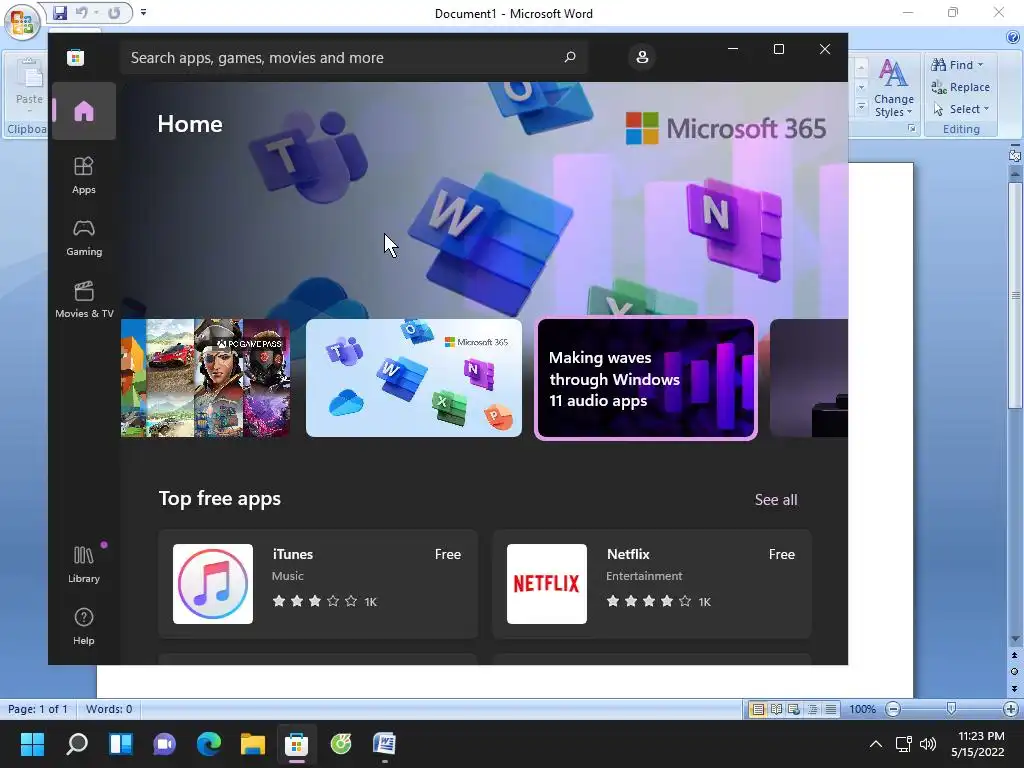Open File Explorer from the taskbar

(253, 744)
